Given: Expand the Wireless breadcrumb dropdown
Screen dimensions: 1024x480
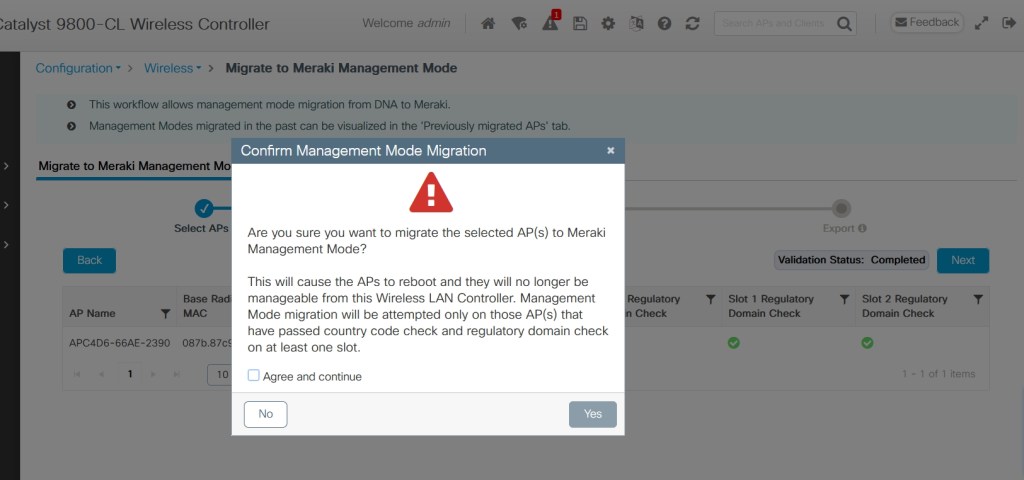Looking at the screenshot, I should pyautogui.click(x=172, y=68).
